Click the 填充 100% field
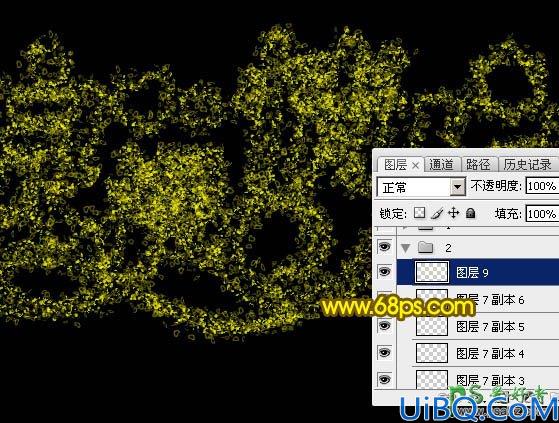Screen dimensions: 559x423 [x=542, y=214]
